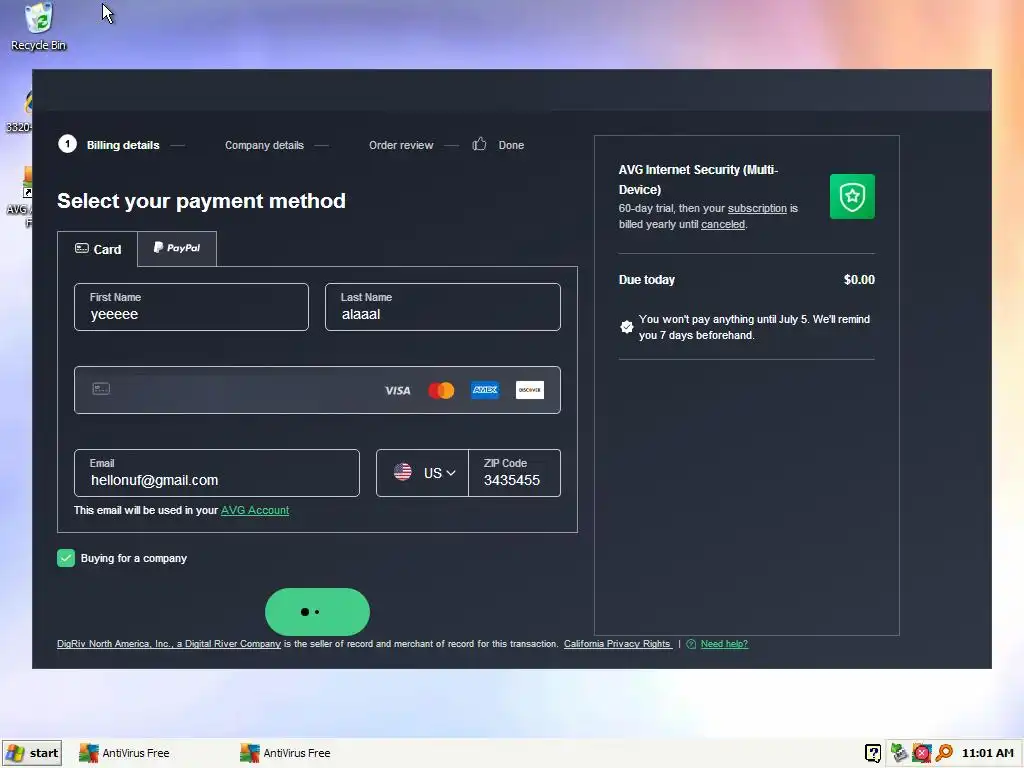
Task: Click the First Name field
Action: [x=191, y=307]
